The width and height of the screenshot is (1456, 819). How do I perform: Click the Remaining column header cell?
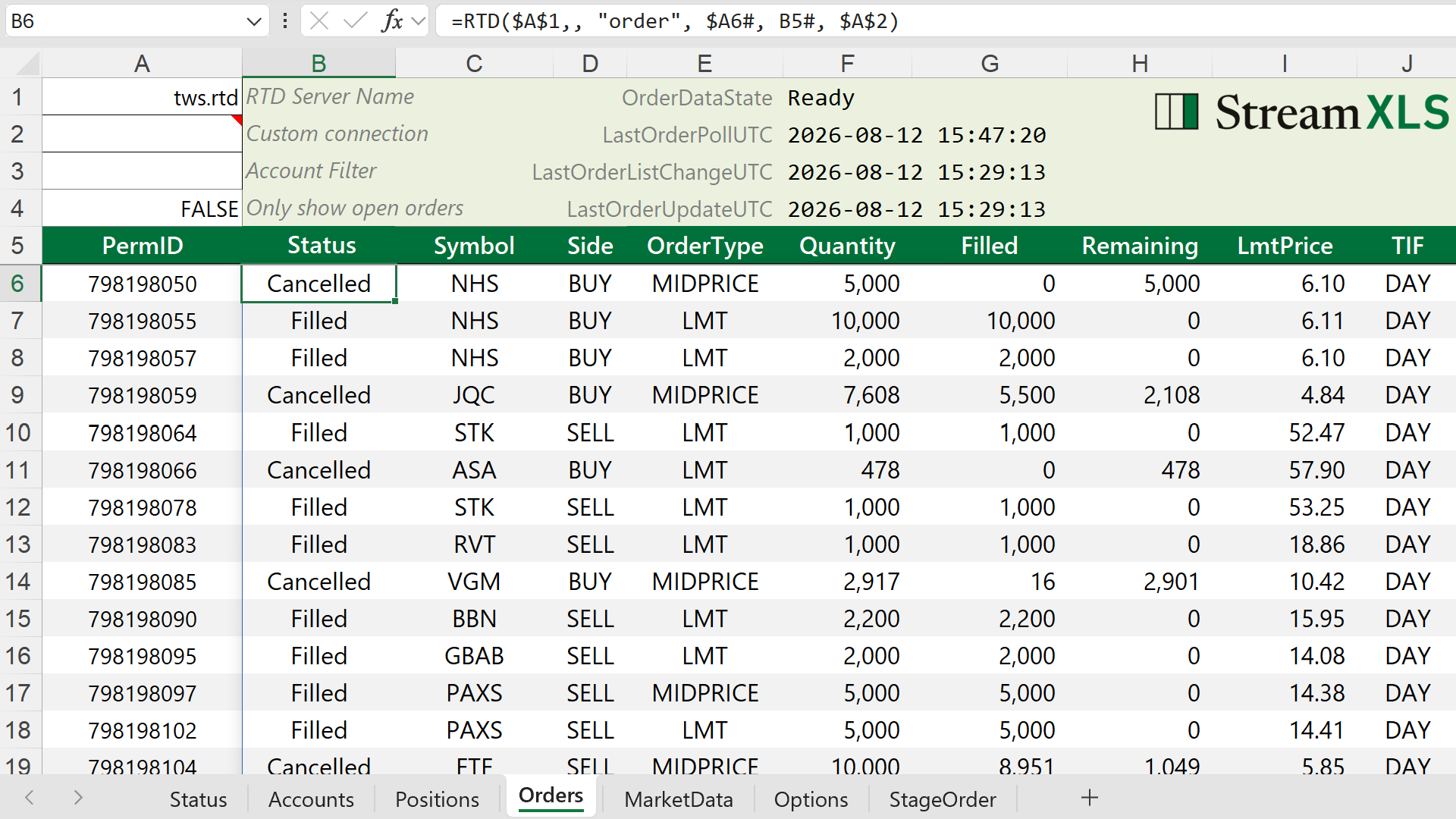point(1140,246)
